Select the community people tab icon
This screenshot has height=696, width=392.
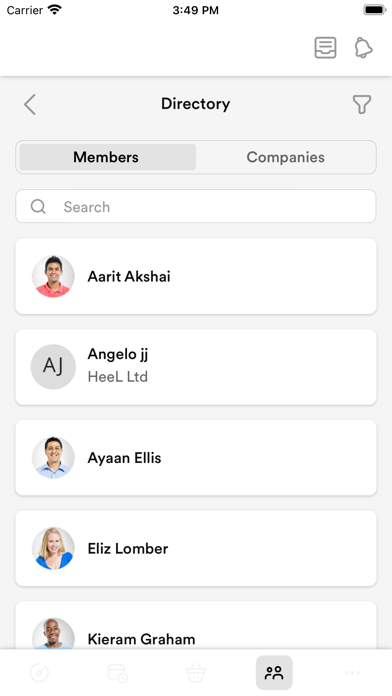(274, 673)
